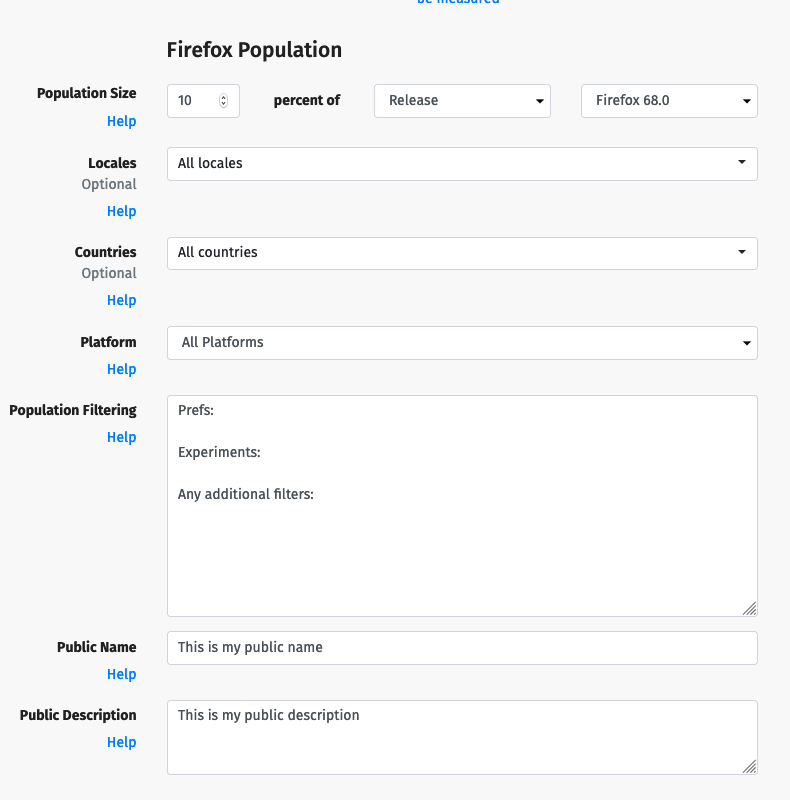The image size is (790, 800).
Task: Click the Public Description textarea resize handle
Action: click(x=749, y=766)
